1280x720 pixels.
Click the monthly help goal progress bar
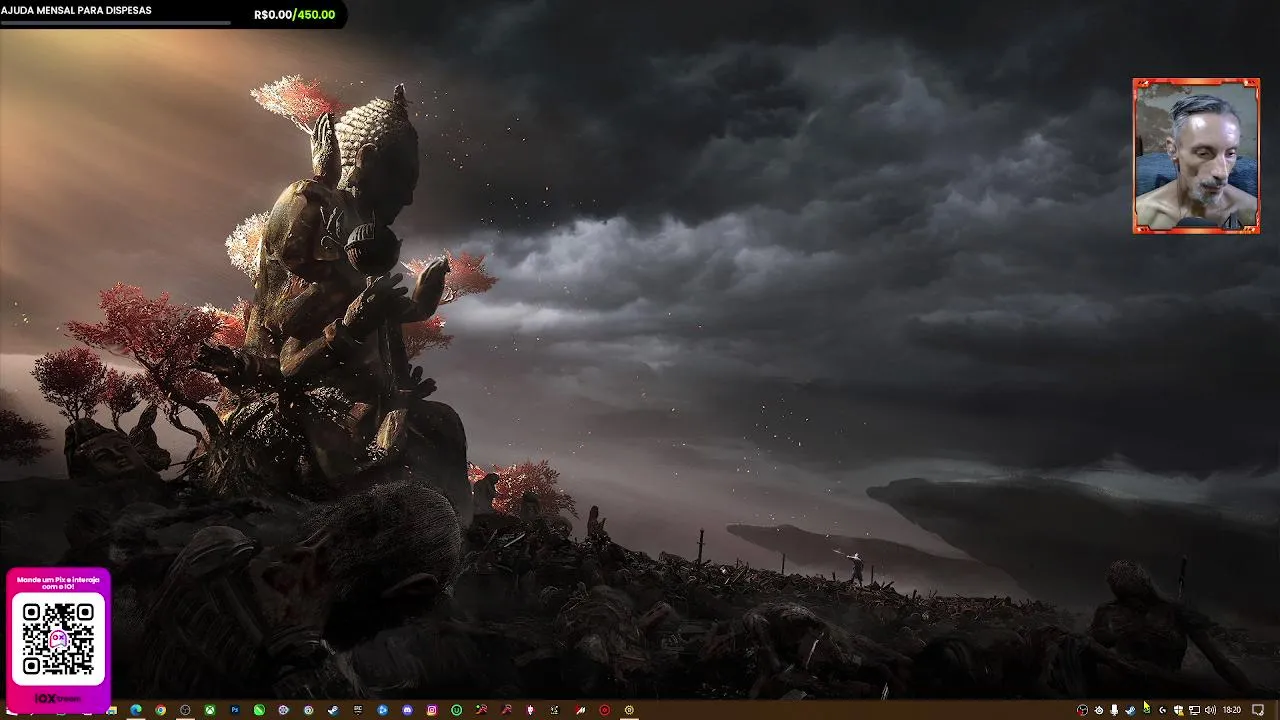(x=115, y=22)
